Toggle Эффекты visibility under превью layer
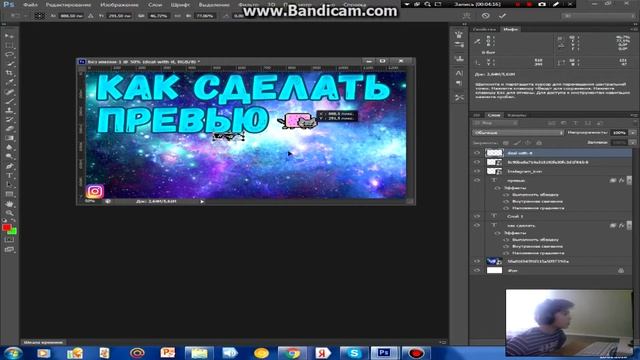 coord(498,188)
